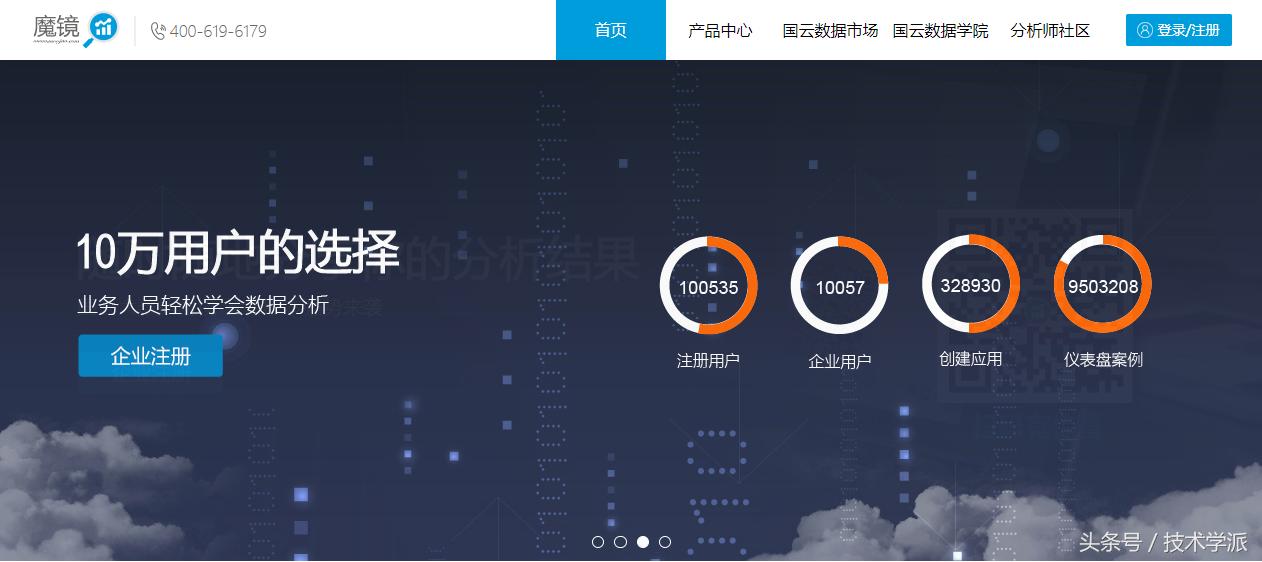Open the 首页 tab
Image resolution: width=1262 pixels, height=562 pixels.
[x=611, y=30]
